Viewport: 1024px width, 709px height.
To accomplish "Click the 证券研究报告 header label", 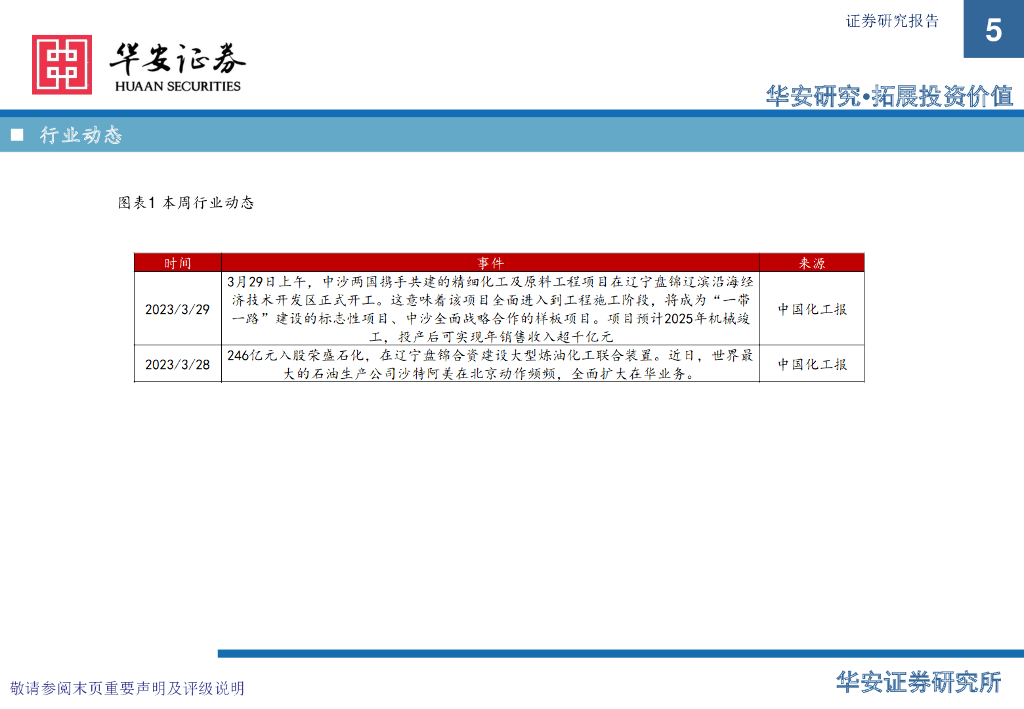I will 892,22.
